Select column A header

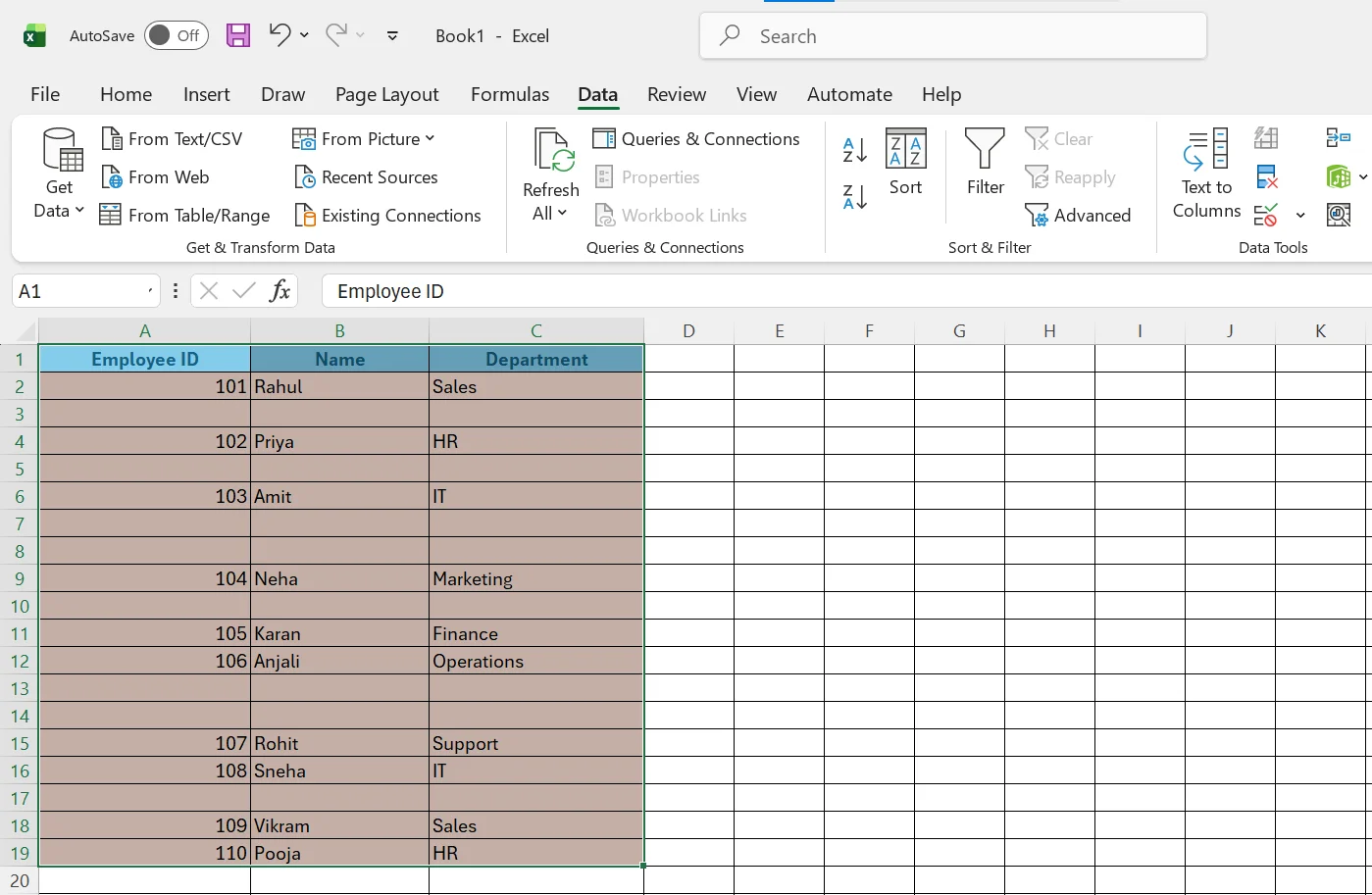pyautogui.click(x=145, y=331)
